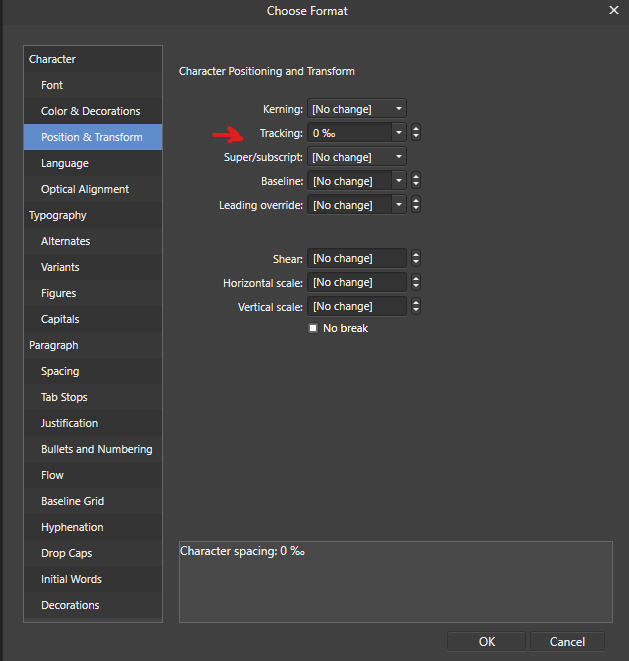This screenshot has height=661, width=629.
Task: Click the Baseline stepper arrows
Action: click(416, 181)
